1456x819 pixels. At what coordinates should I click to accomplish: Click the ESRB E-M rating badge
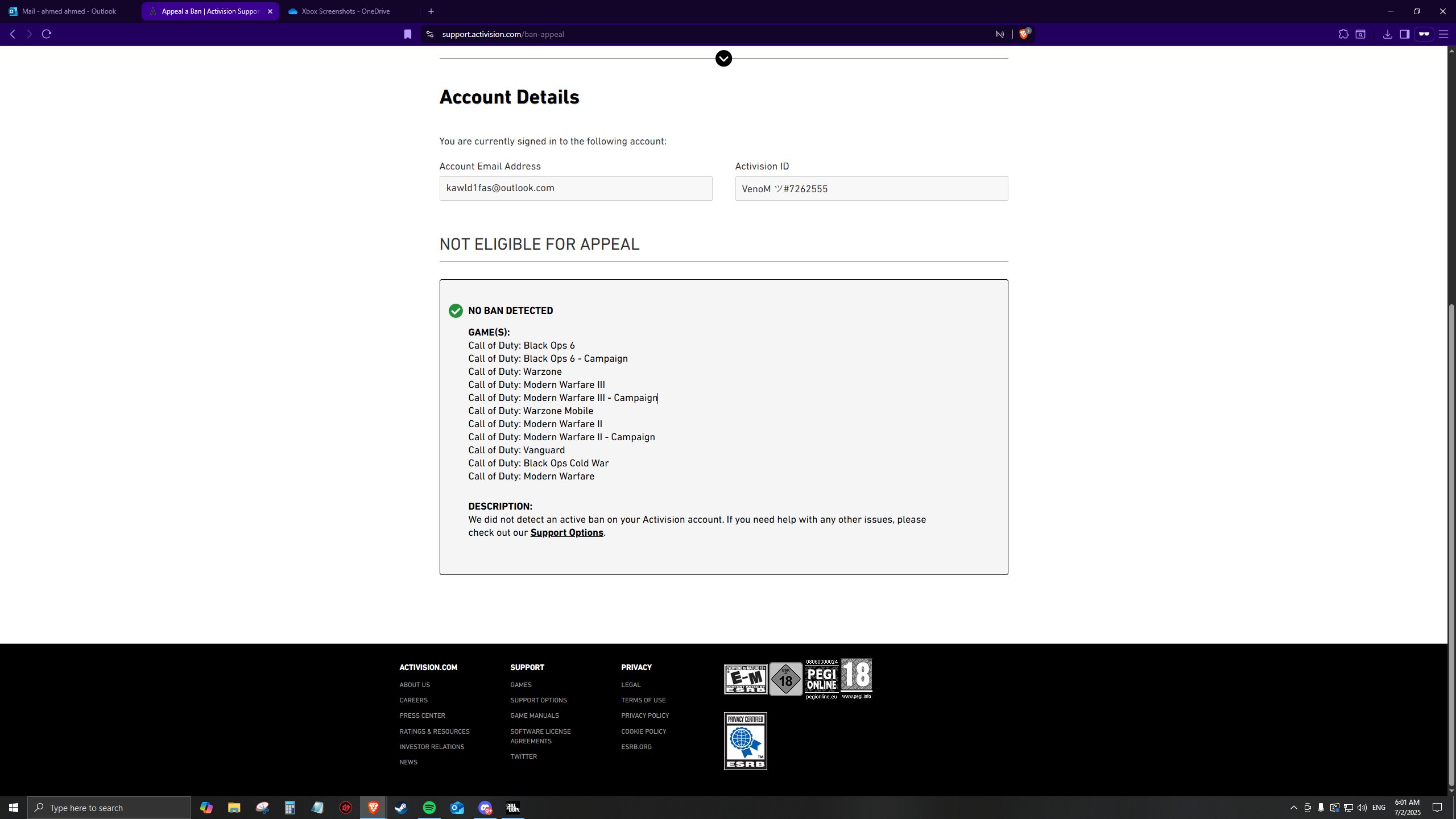[x=745, y=679]
